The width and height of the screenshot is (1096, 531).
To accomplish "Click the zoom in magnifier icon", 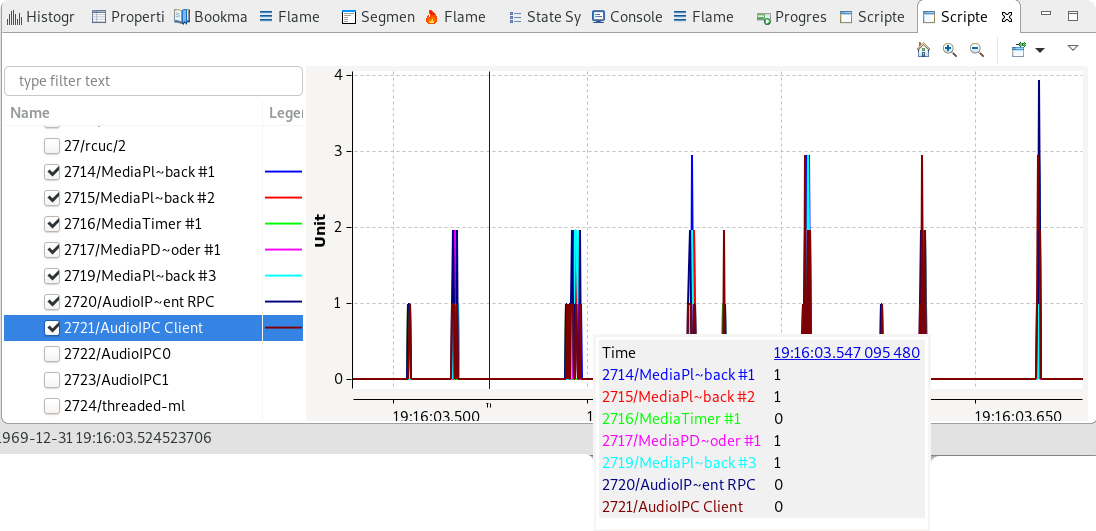I will click(950, 50).
